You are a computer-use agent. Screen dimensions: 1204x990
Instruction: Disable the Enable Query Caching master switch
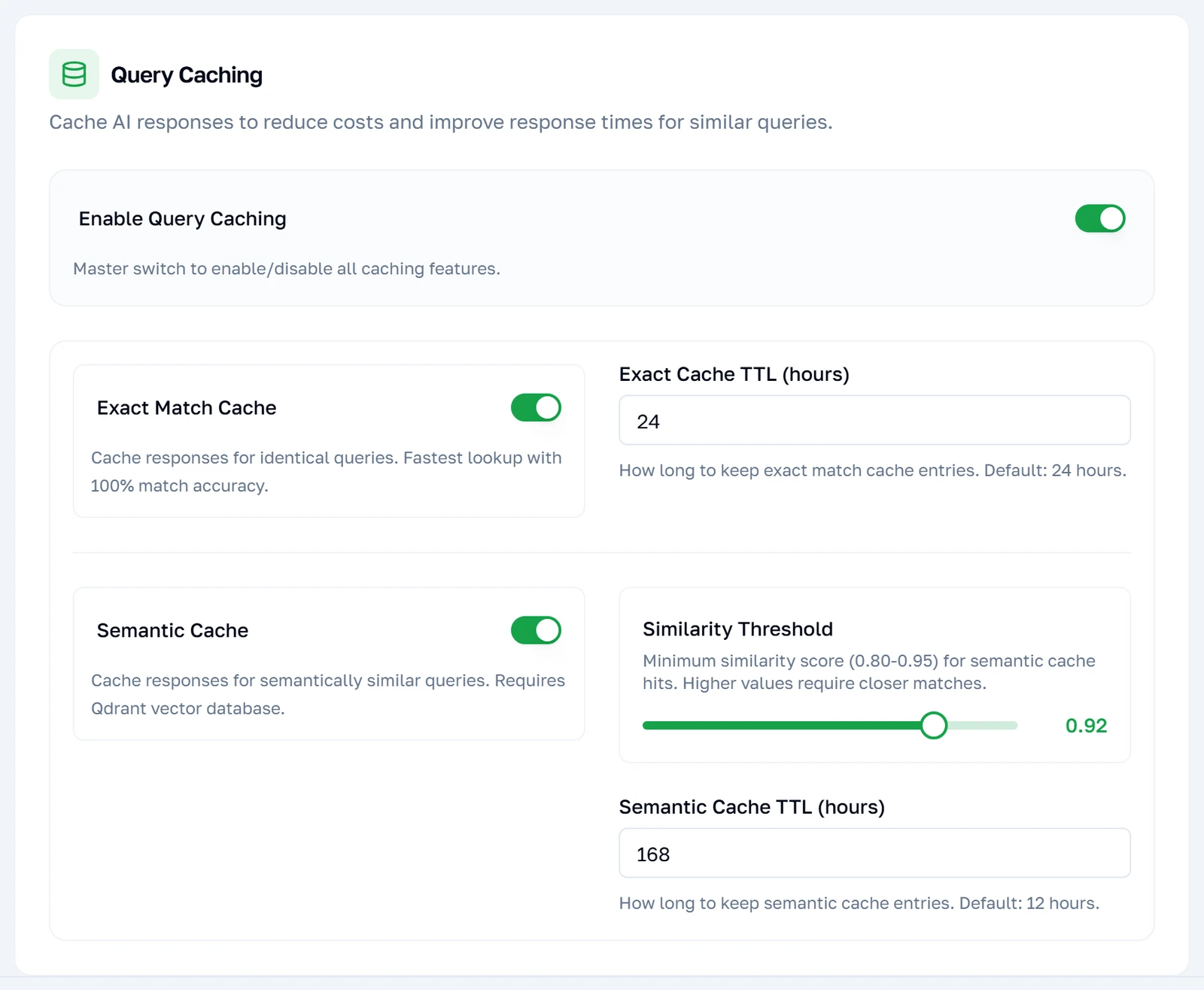coord(1099,218)
